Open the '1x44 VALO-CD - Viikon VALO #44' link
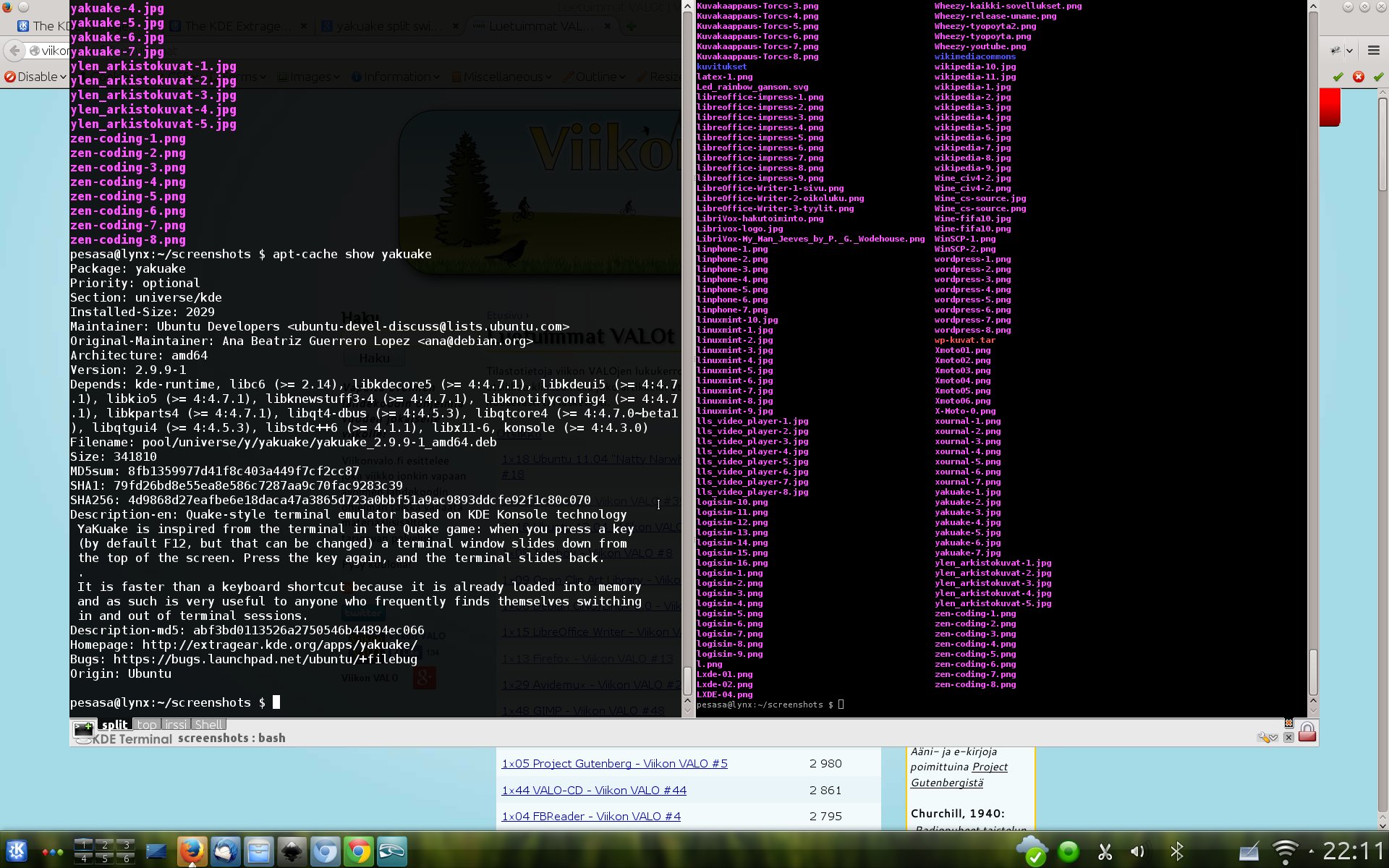Image resolution: width=1389 pixels, height=868 pixels. [594, 790]
